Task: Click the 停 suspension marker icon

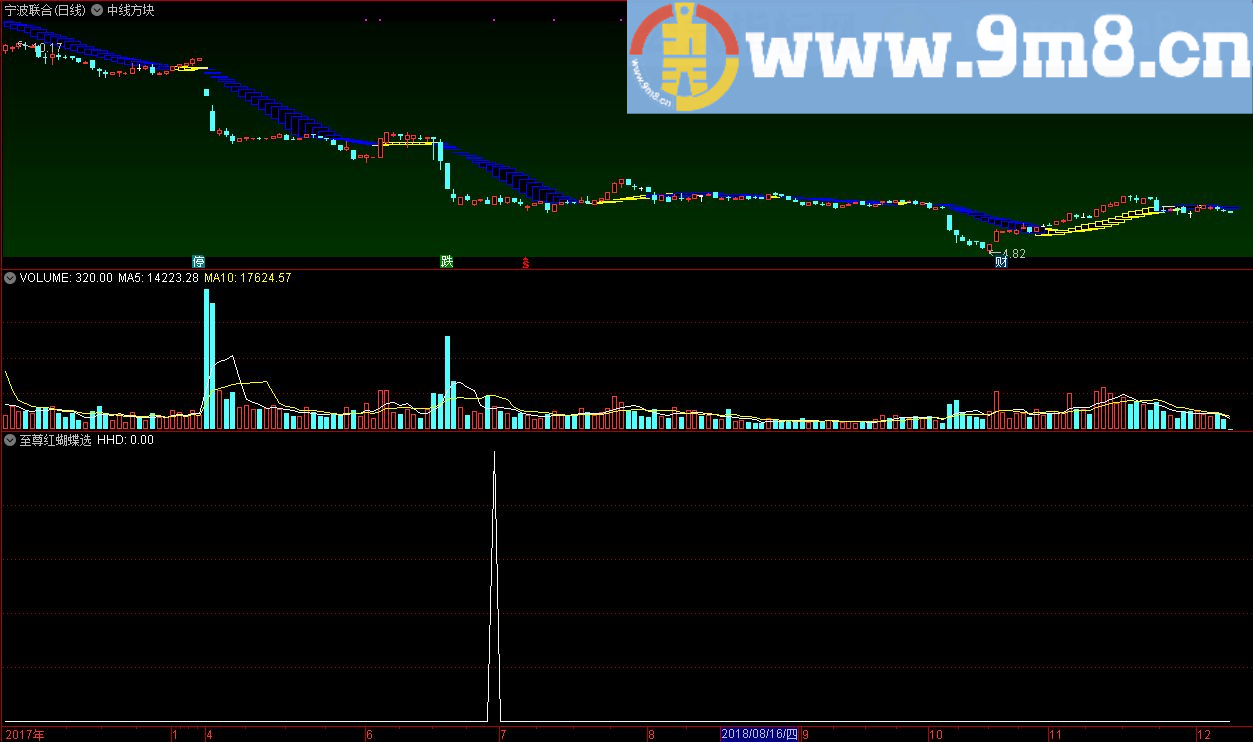Action: click(x=198, y=262)
